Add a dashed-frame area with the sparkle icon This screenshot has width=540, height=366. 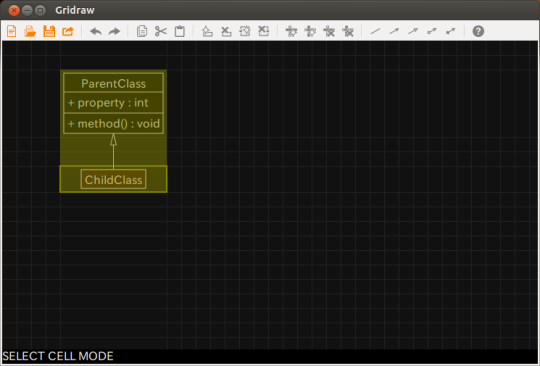pyautogui.click(x=245, y=31)
